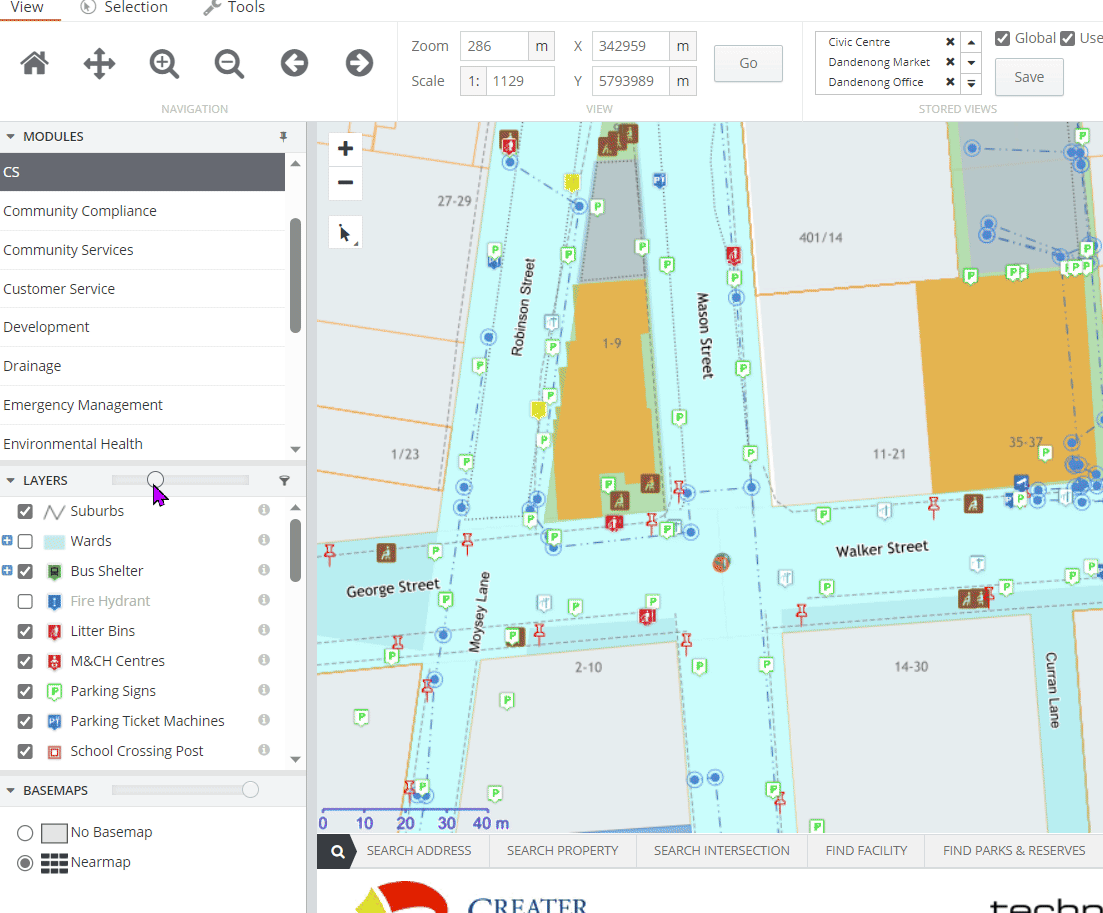Screen dimensions: 1103x913
Task: Pin the Modules panel
Action: click(x=283, y=136)
